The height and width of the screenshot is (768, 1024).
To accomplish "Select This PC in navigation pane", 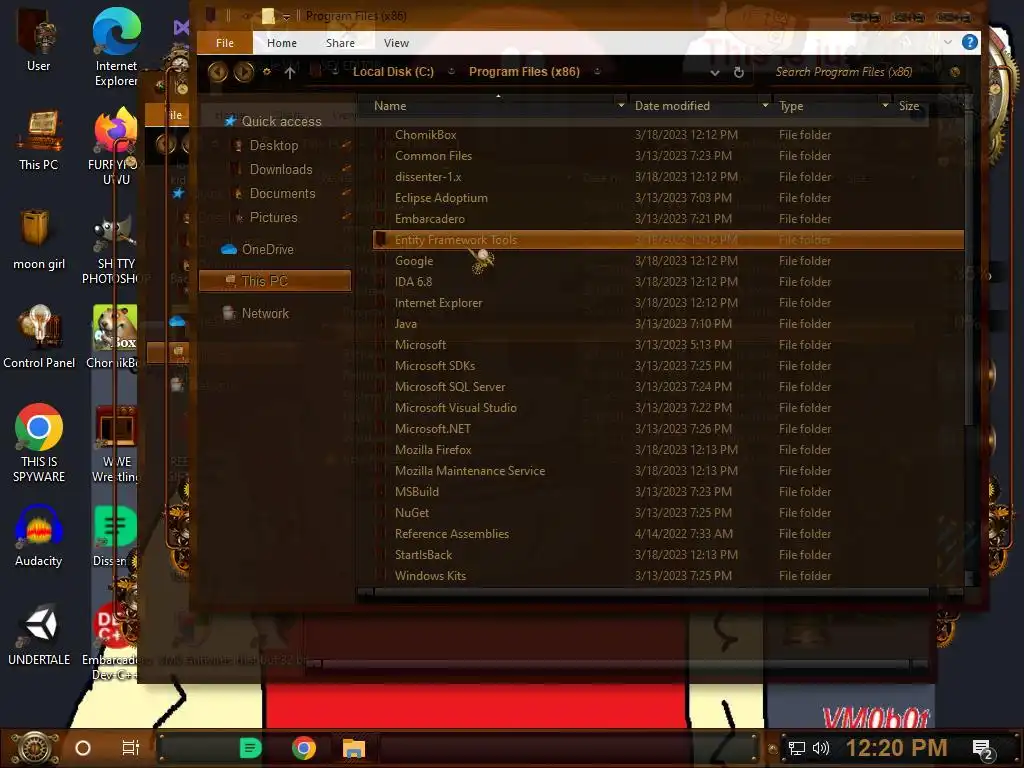I will [274, 281].
